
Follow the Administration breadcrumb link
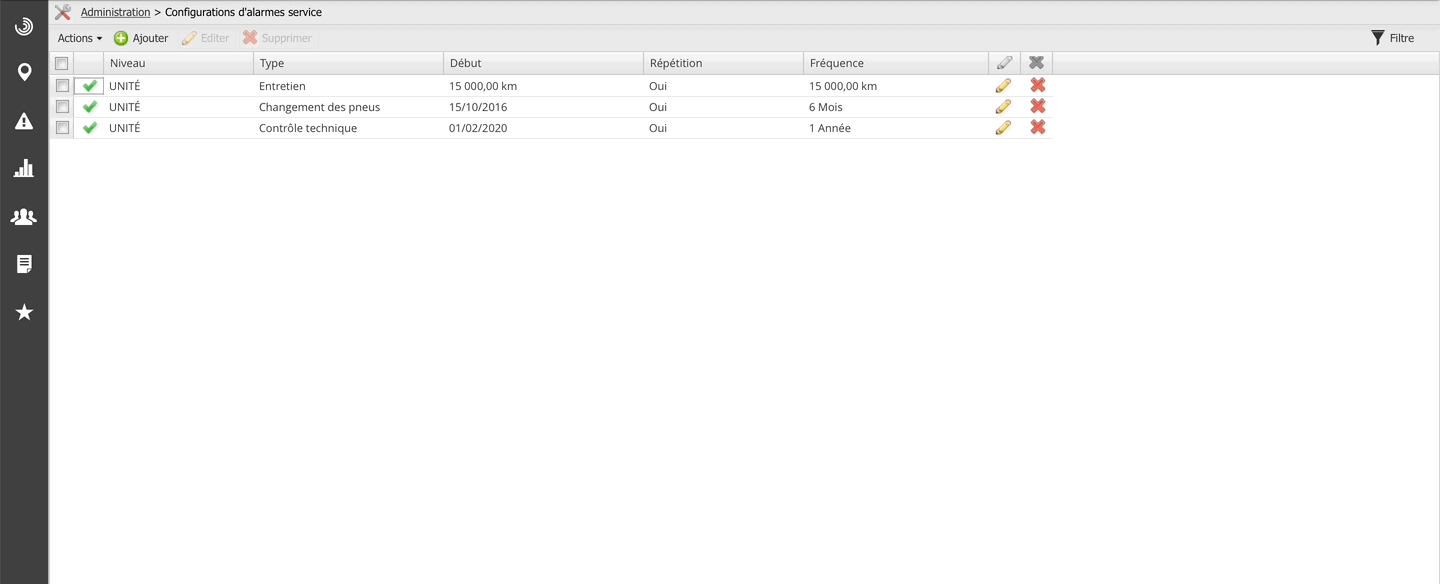[x=115, y=12]
